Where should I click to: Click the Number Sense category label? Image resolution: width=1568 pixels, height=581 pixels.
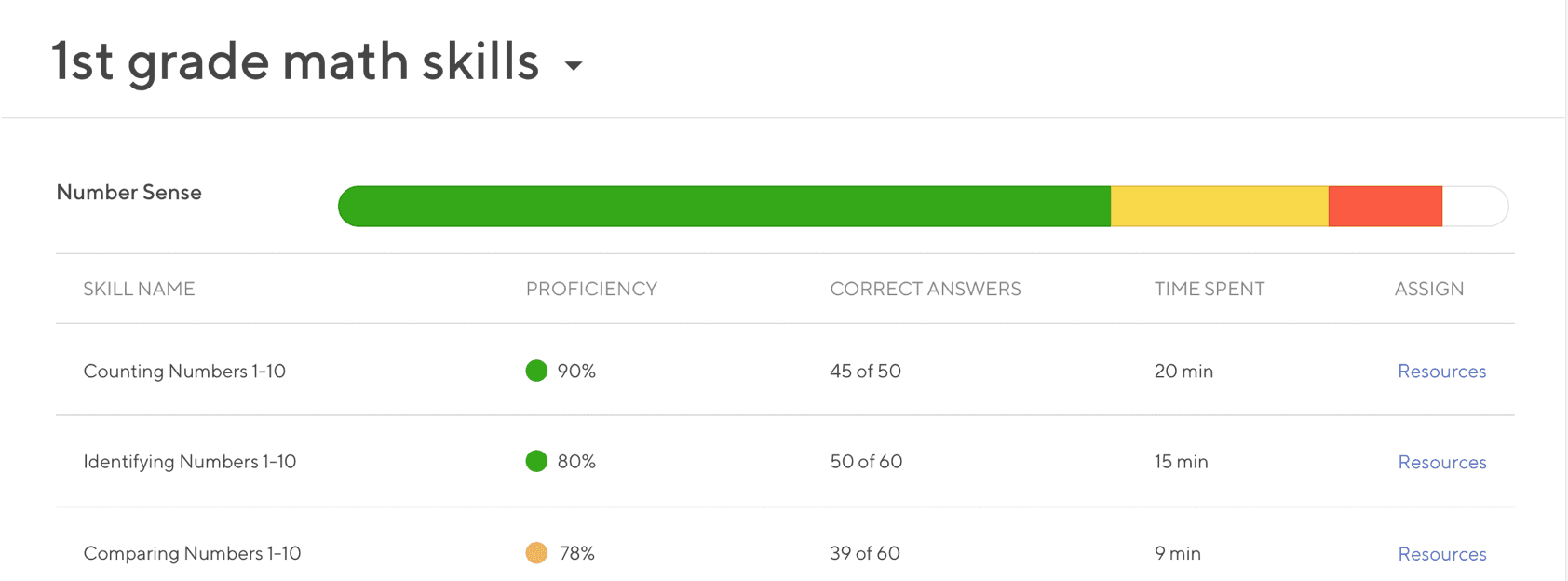128,192
